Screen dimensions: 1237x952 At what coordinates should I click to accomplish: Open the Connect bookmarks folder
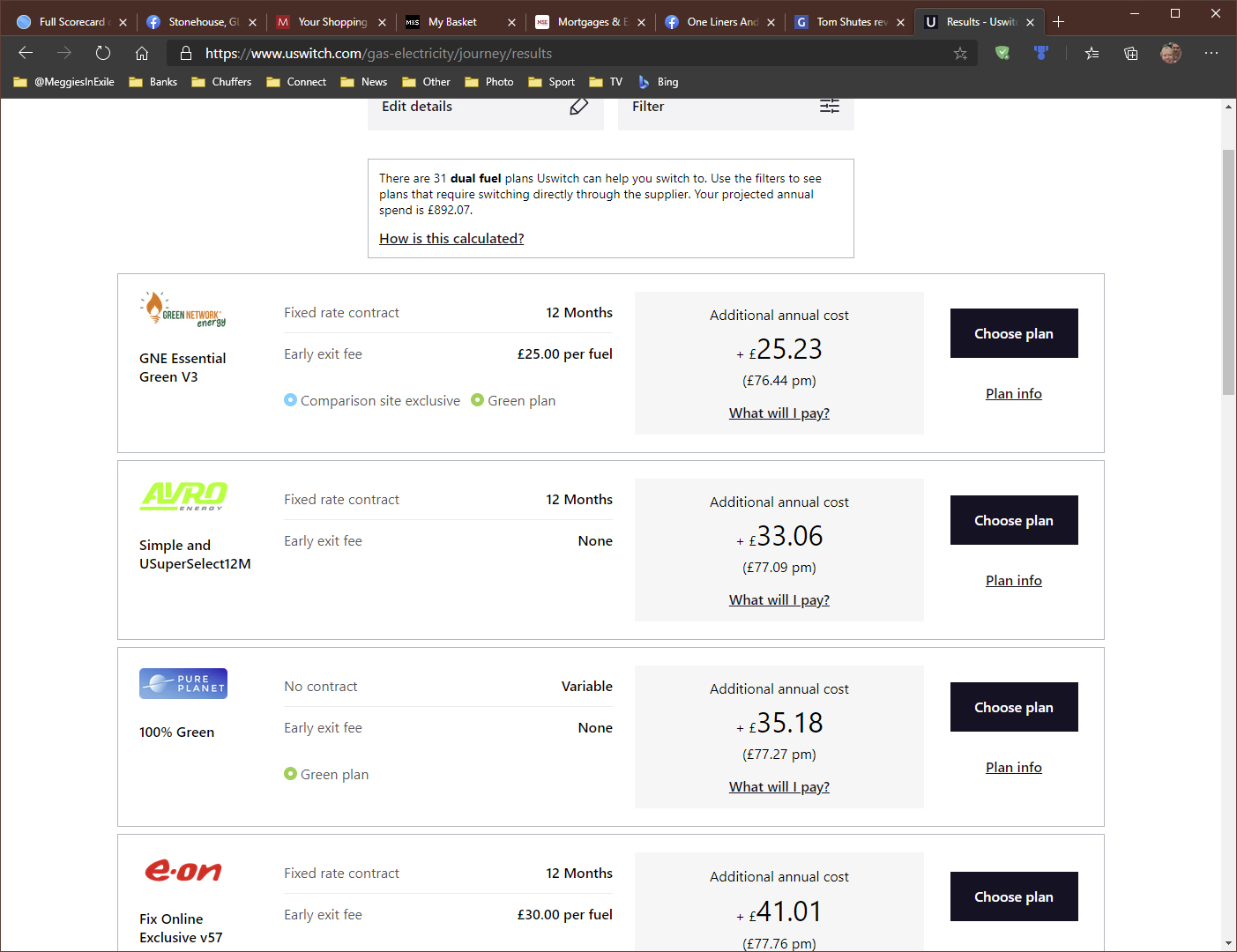(x=296, y=82)
